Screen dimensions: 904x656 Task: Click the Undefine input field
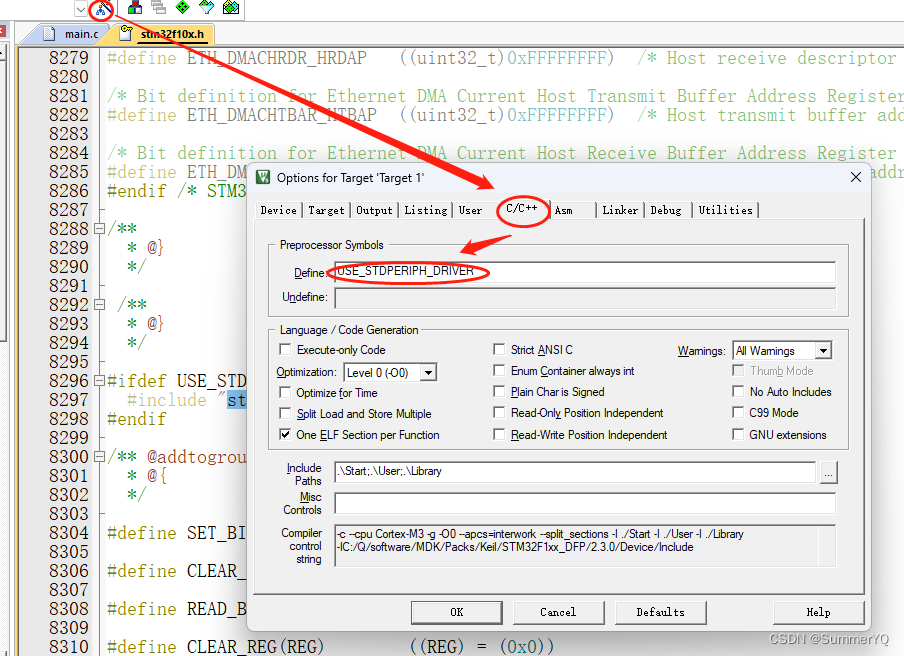point(585,297)
